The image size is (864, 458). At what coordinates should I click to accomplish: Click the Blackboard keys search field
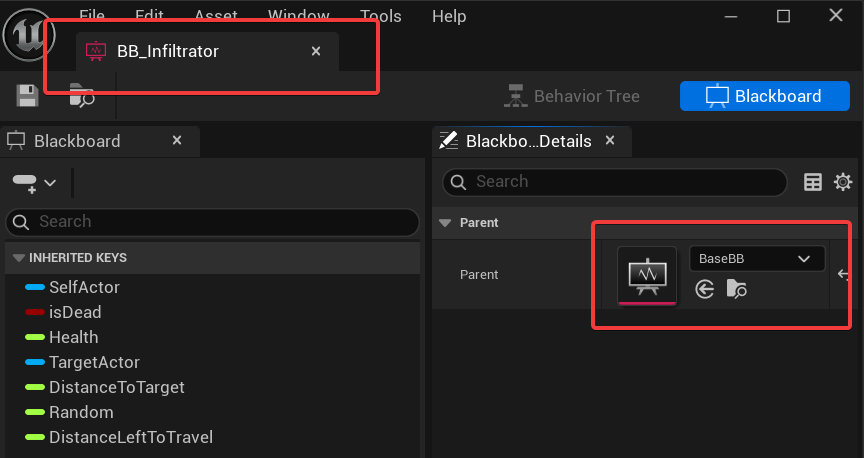pos(213,221)
